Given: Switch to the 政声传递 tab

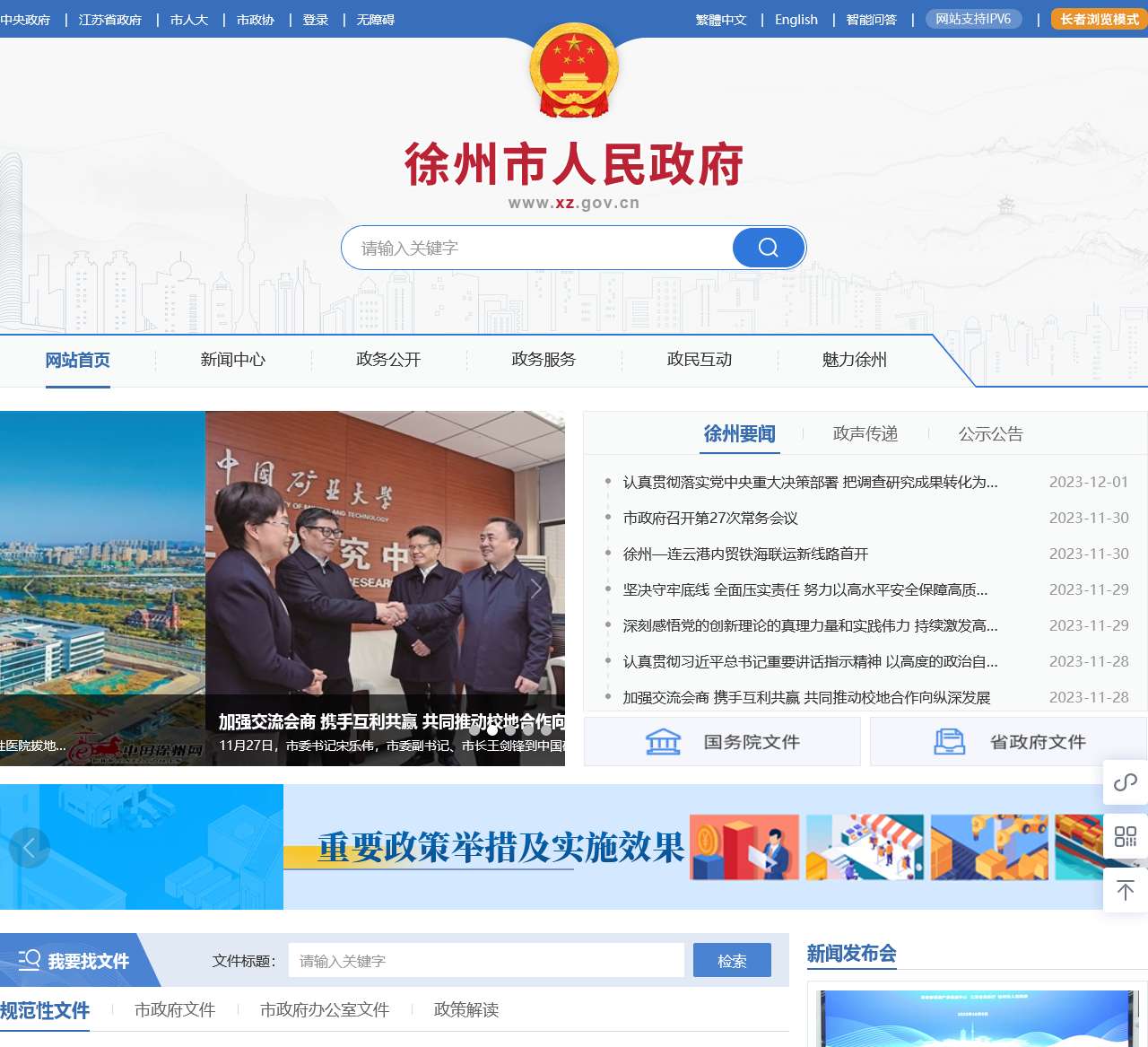Looking at the screenshot, I should pos(864,434).
